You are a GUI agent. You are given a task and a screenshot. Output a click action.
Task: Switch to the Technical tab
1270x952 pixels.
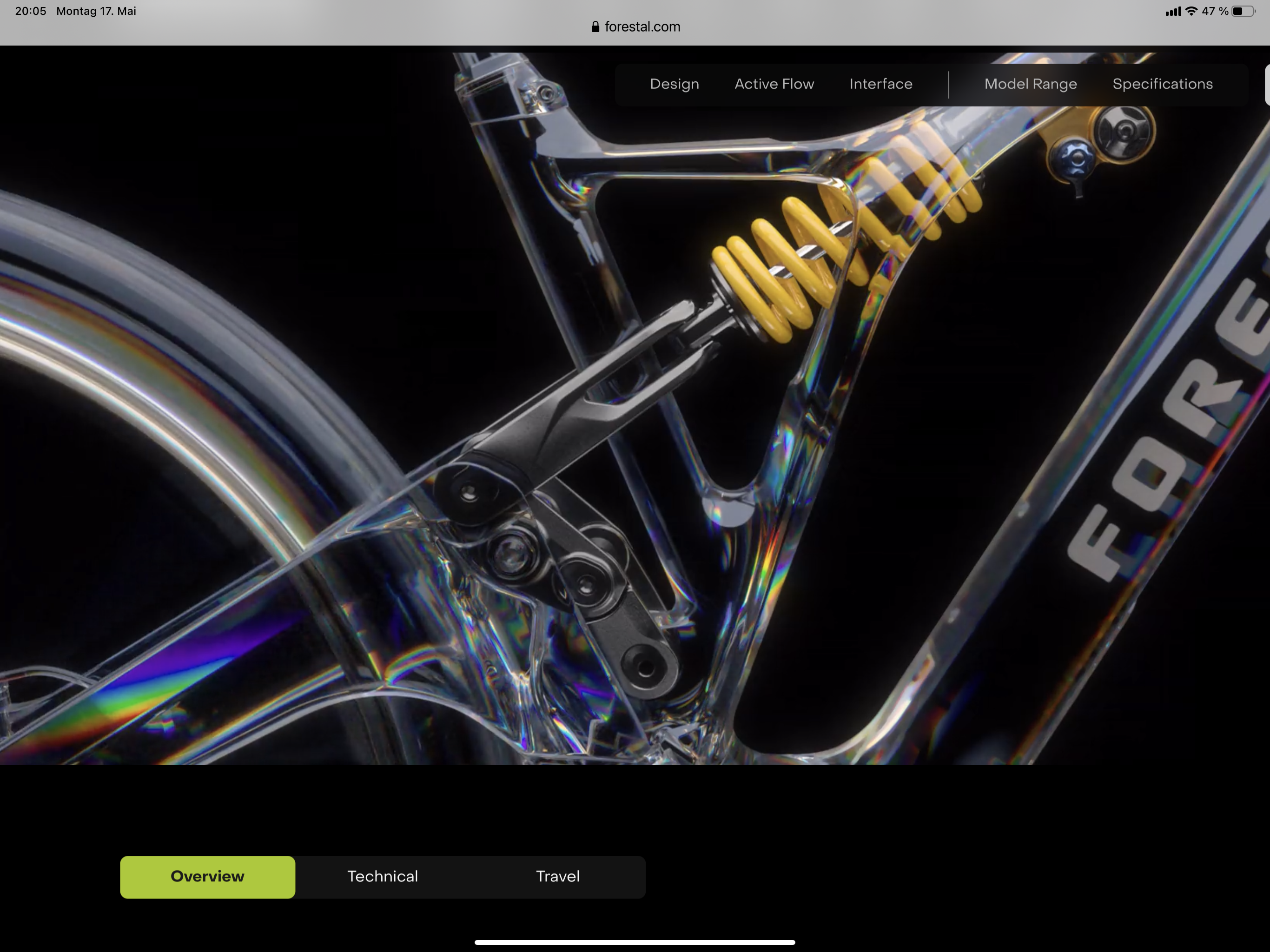tap(383, 877)
